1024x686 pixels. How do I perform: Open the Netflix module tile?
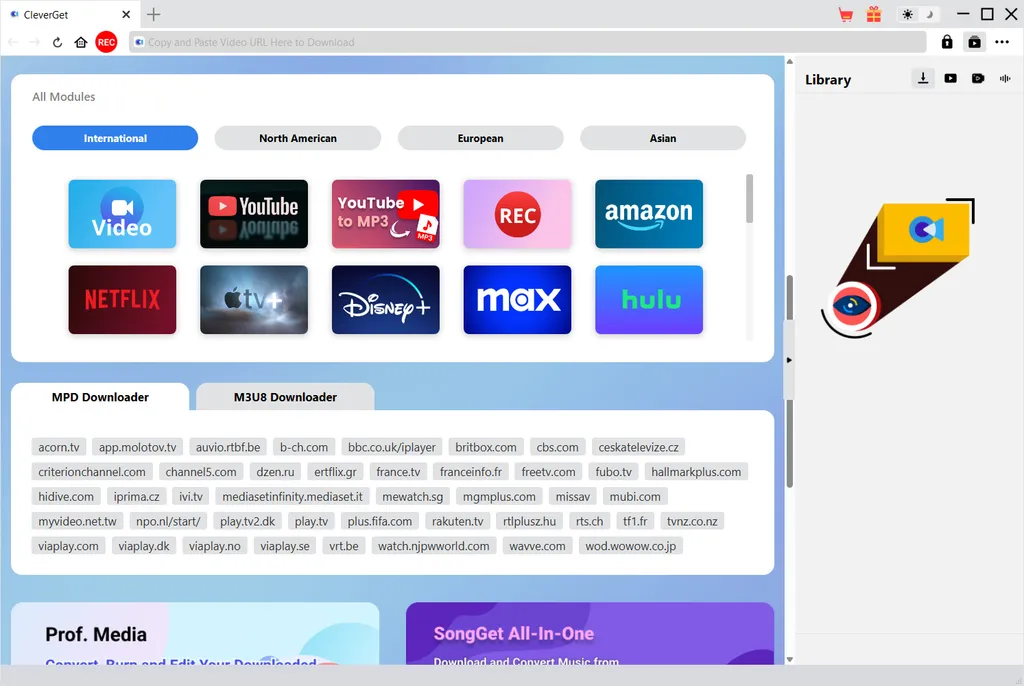122,299
